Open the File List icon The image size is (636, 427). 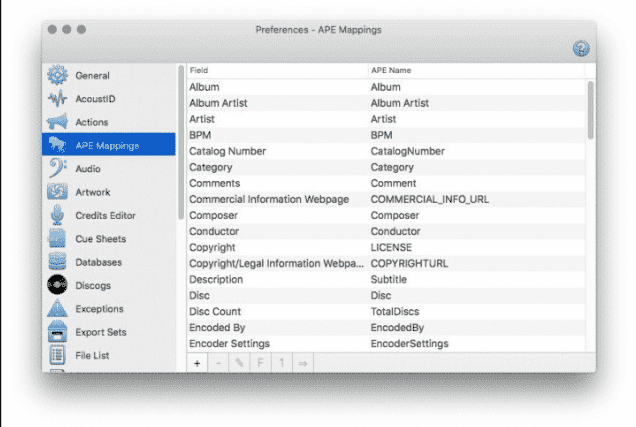point(57,355)
